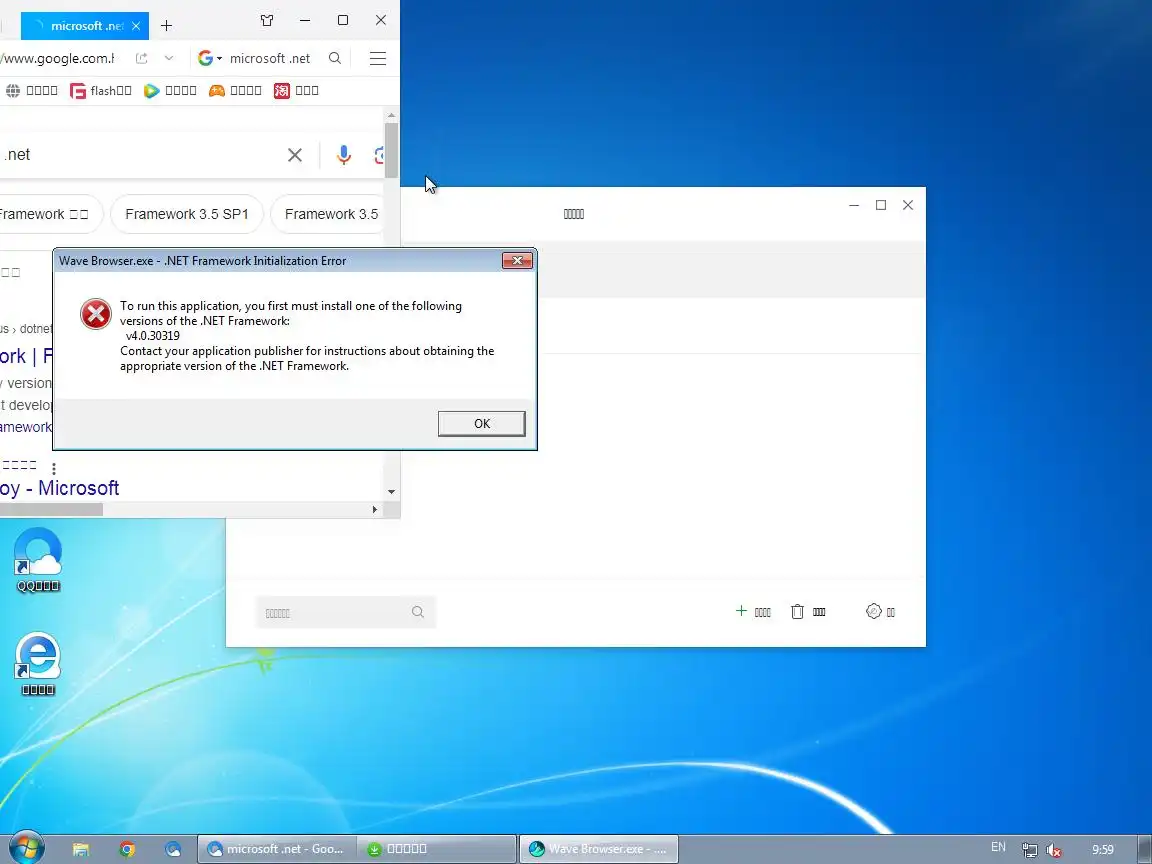Switch to the green download manager taskbar button
The image size is (1152, 864).
pos(437,849)
